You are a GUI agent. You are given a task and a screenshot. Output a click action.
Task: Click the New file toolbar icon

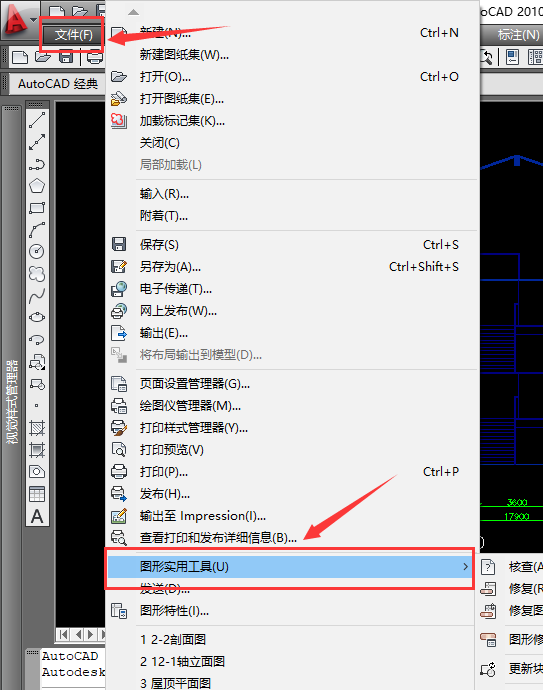pos(20,57)
